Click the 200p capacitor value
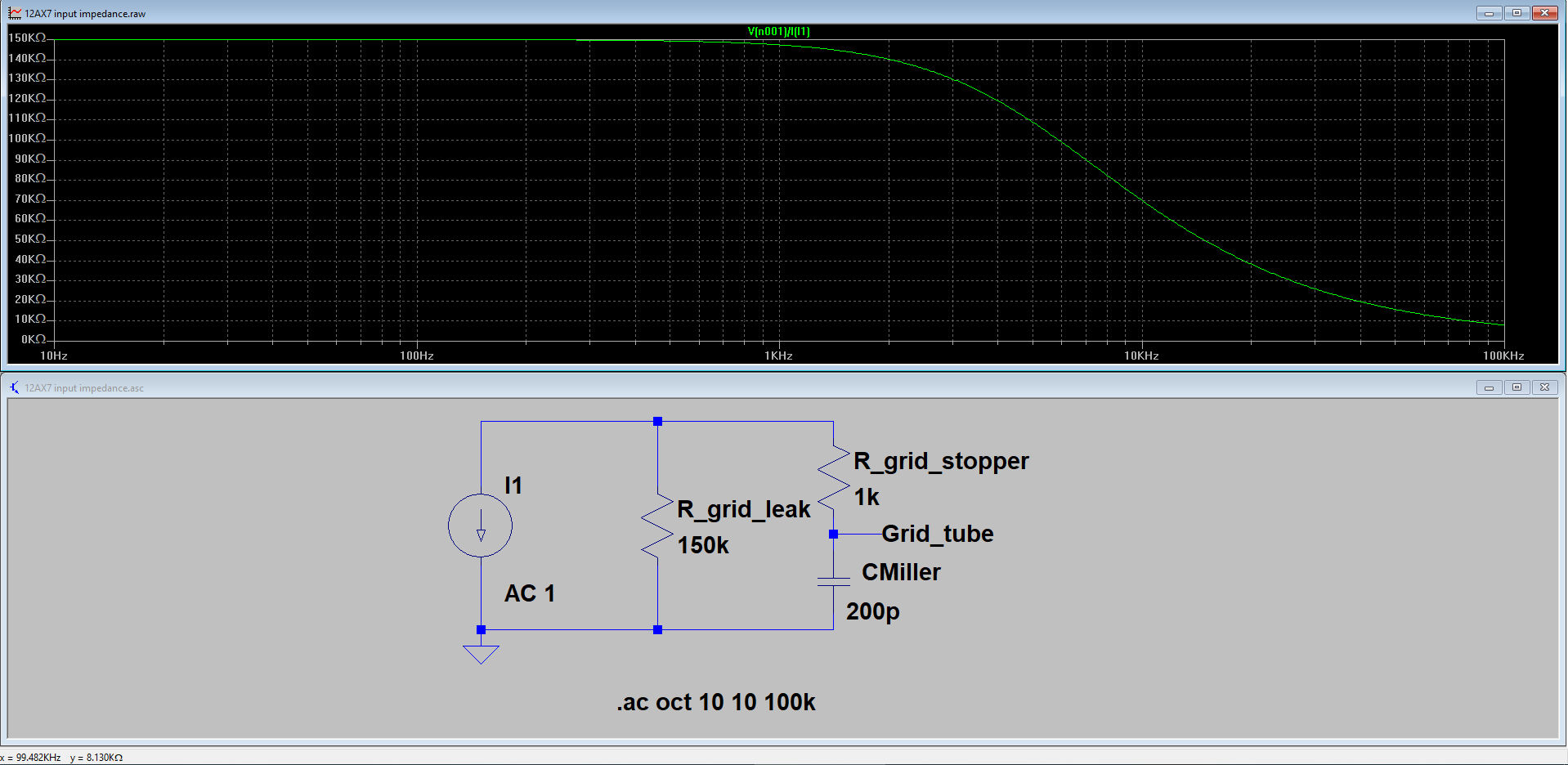The width and height of the screenshot is (1568, 765). click(873, 611)
